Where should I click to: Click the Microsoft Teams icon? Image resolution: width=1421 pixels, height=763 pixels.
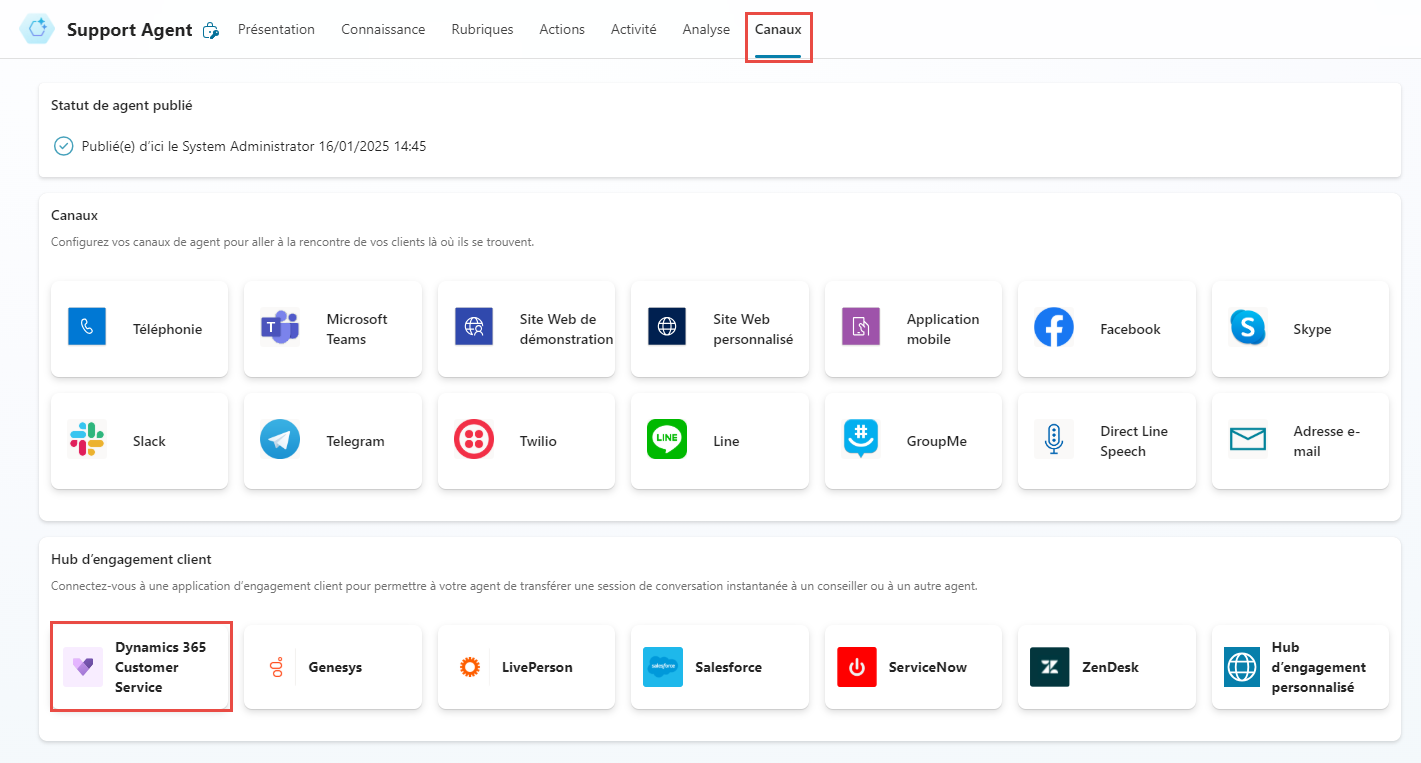pyautogui.click(x=280, y=327)
